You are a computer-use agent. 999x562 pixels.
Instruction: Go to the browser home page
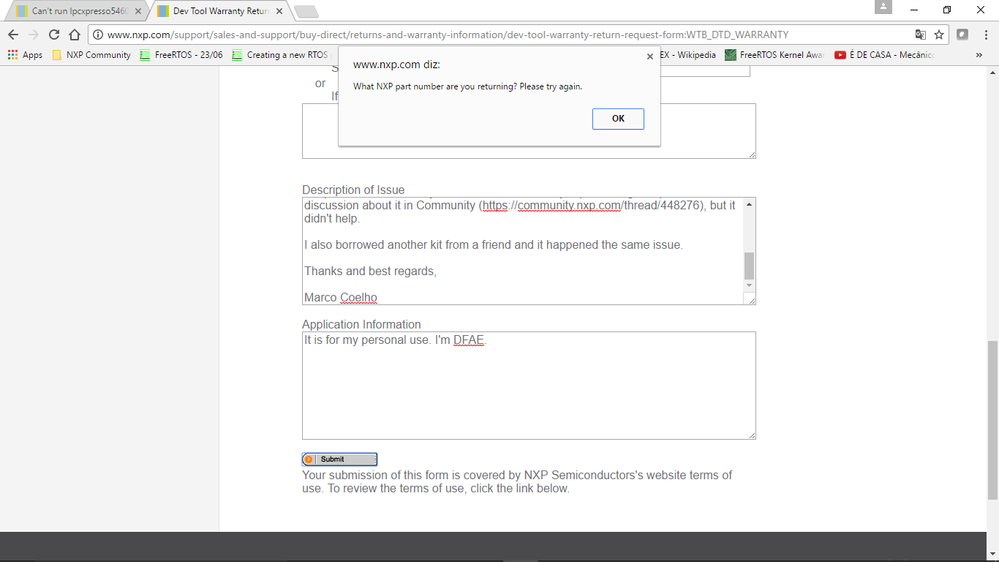[75, 35]
